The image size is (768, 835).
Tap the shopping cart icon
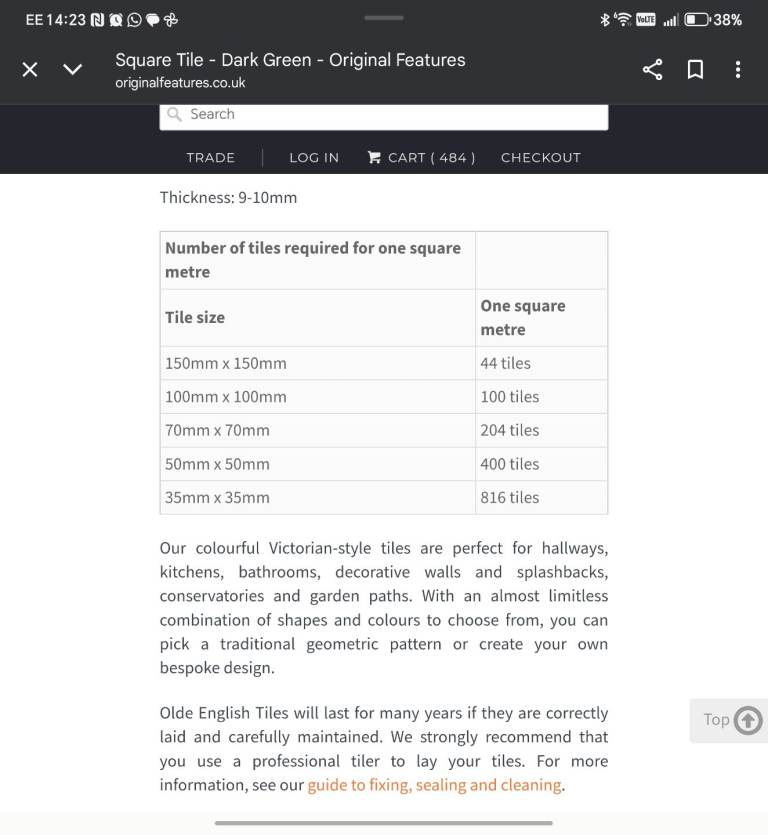[374, 157]
